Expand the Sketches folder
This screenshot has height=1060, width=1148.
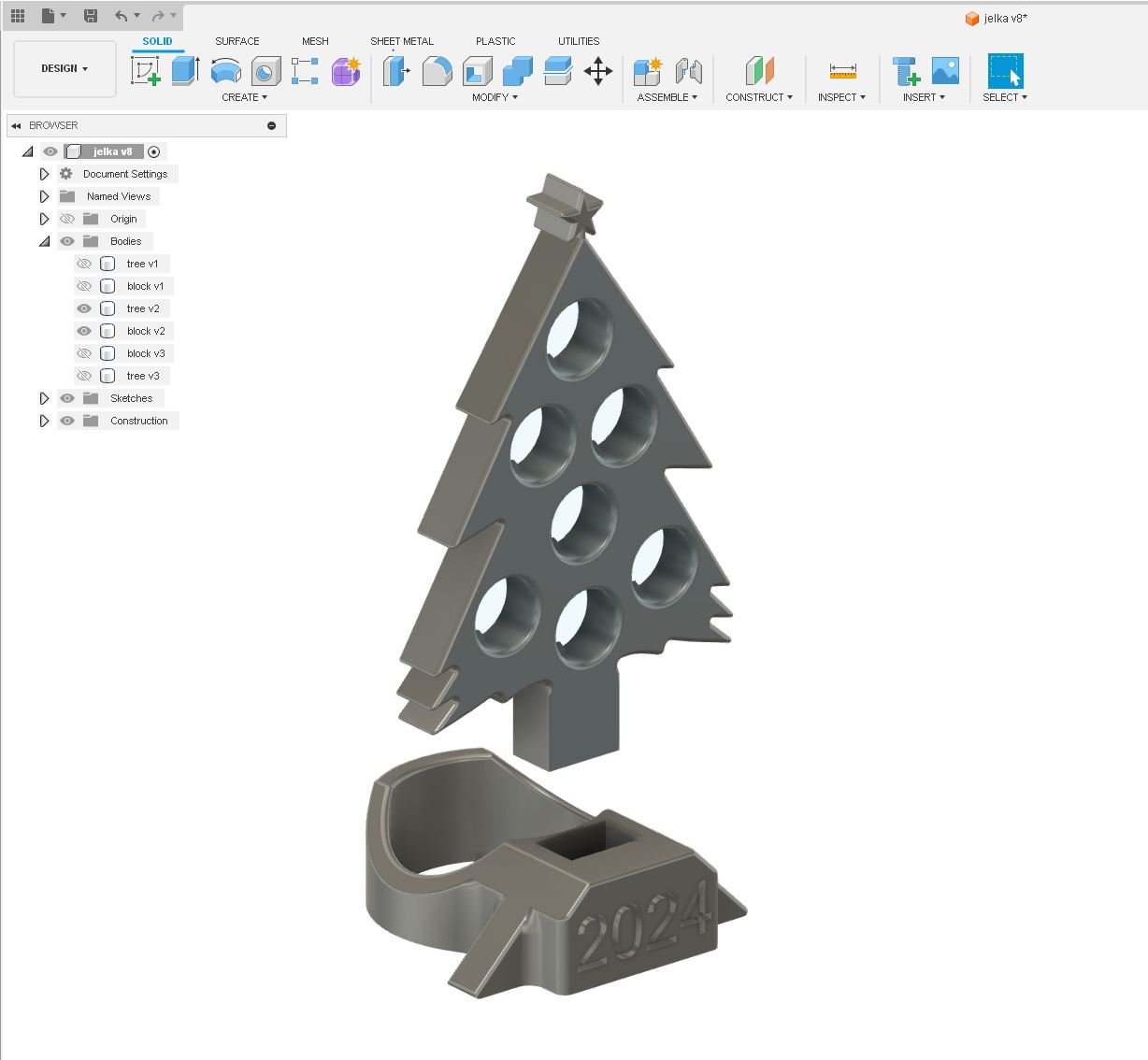tap(44, 398)
